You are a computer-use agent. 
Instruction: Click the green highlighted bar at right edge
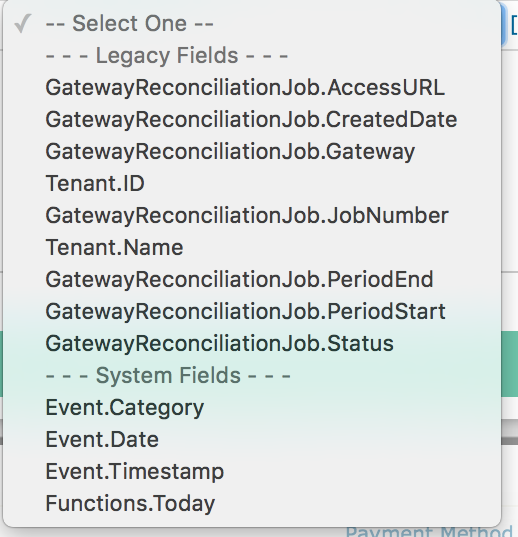[509, 364]
